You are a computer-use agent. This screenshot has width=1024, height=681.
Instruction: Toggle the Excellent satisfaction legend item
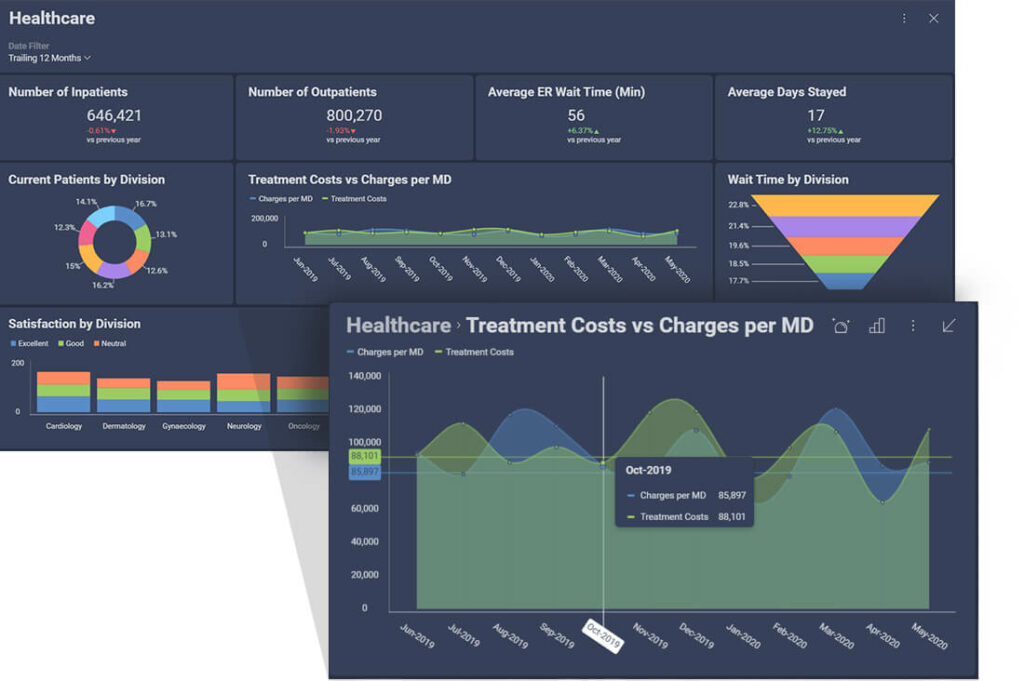coord(29,343)
